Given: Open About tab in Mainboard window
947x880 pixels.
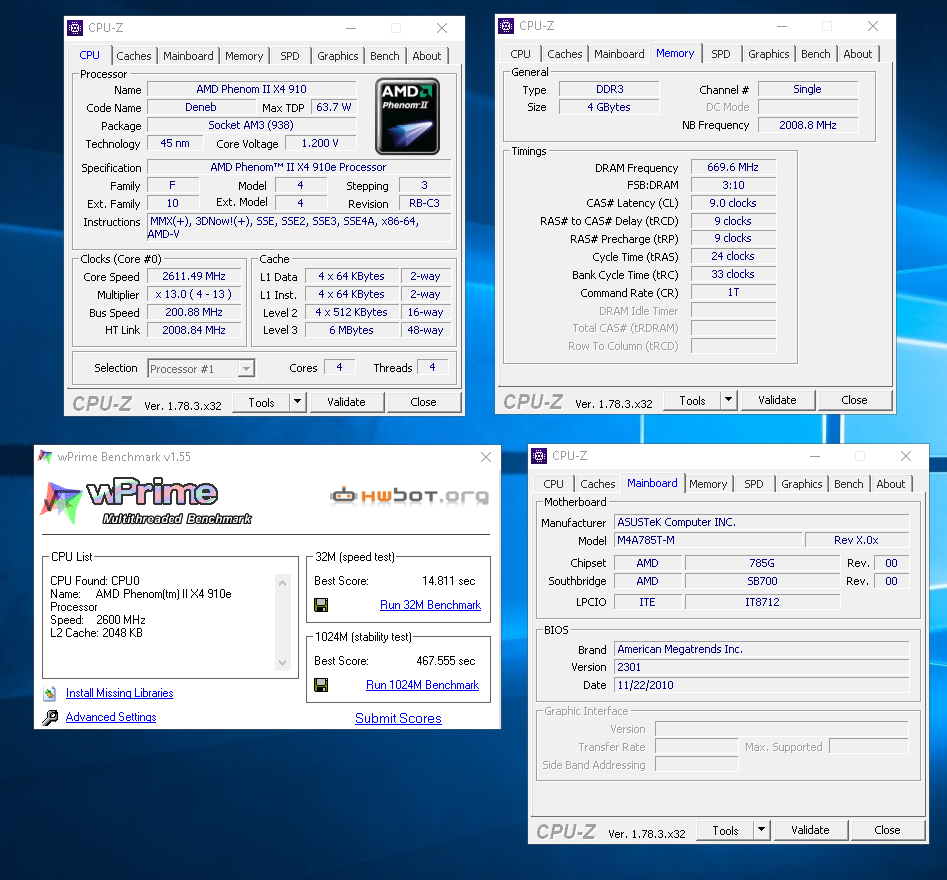Looking at the screenshot, I should [891, 484].
